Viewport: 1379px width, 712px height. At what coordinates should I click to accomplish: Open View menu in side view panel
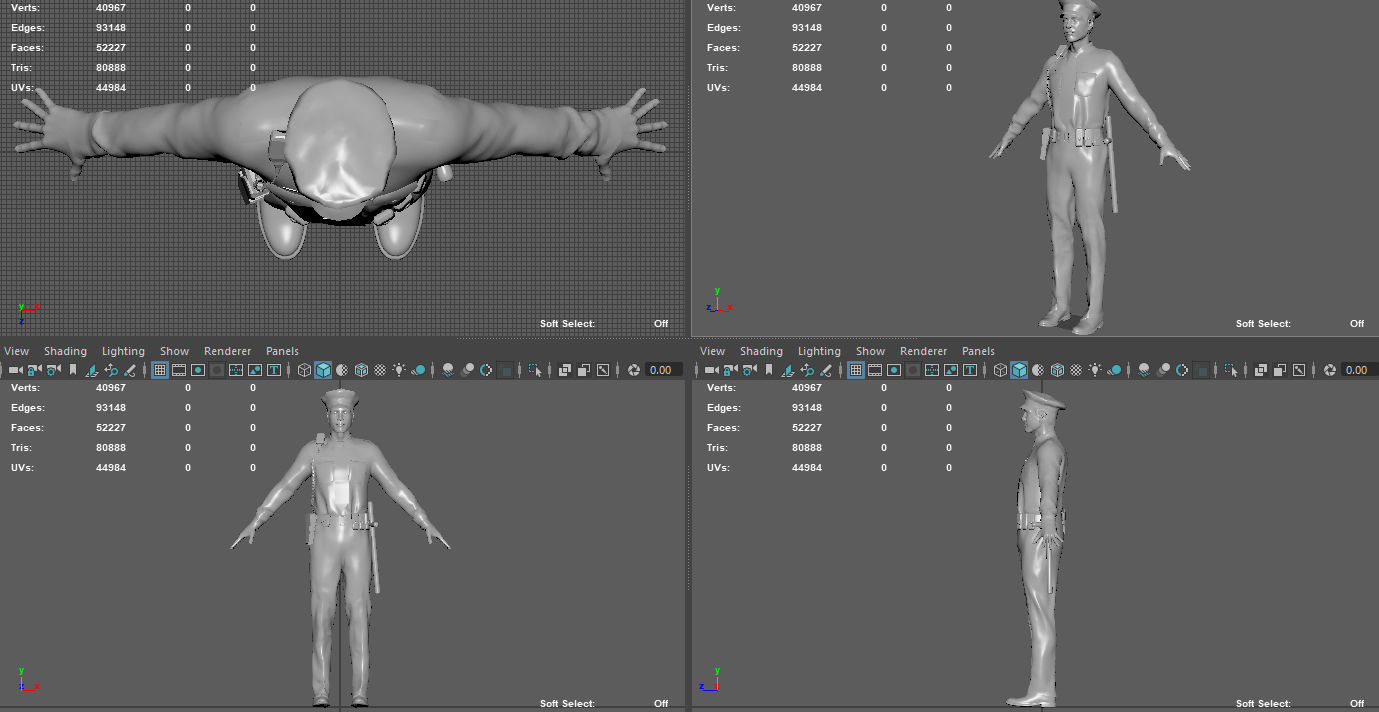pyautogui.click(x=713, y=351)
